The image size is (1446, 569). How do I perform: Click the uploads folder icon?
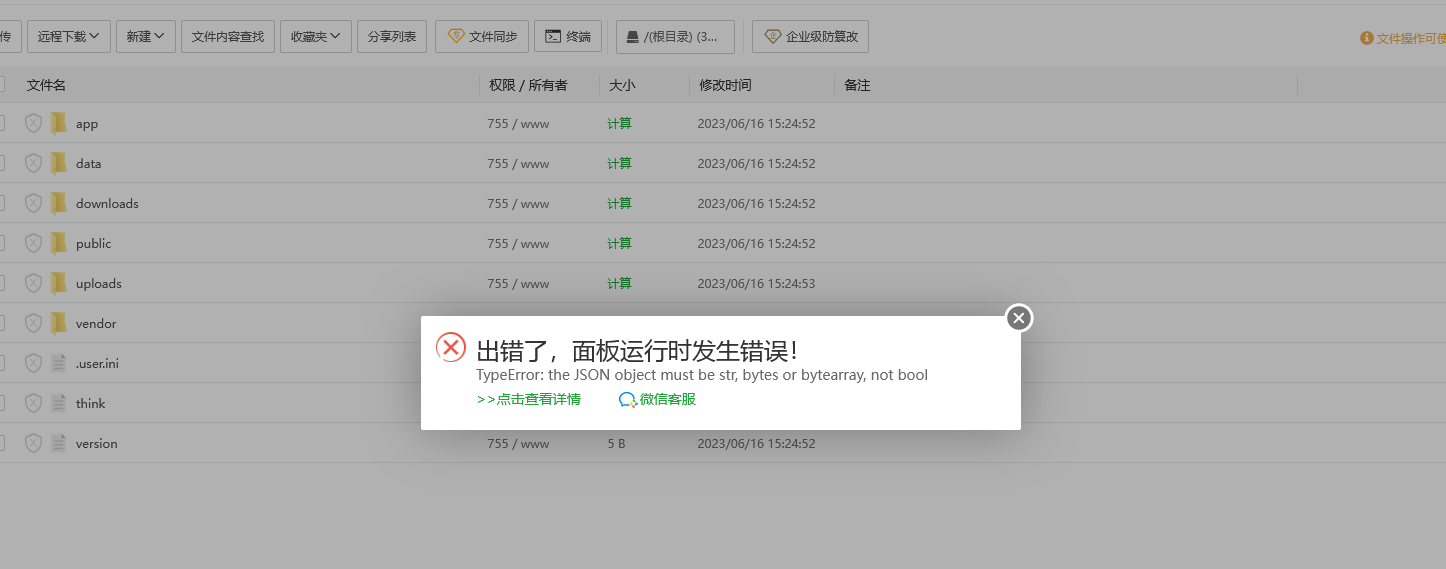coord(59,283)
